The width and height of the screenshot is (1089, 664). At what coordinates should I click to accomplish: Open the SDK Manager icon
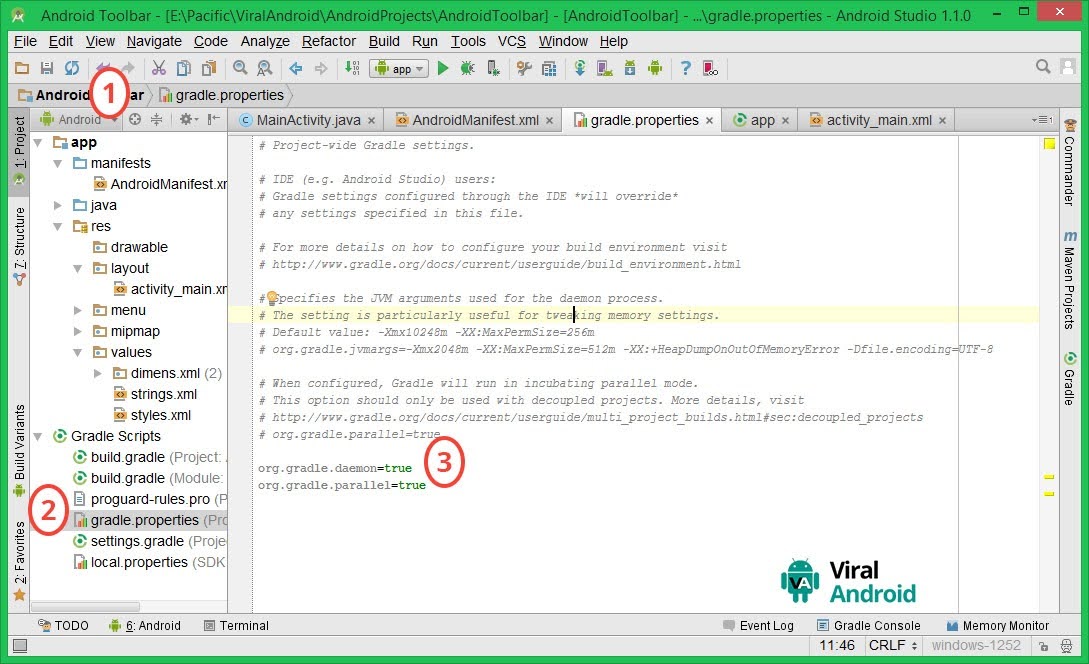[x=630, y=68]
